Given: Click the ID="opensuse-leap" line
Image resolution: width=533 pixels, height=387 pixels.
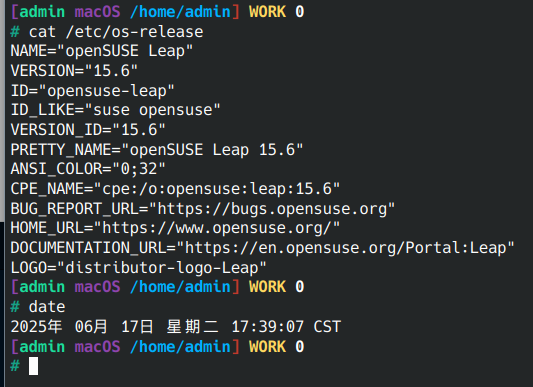Looking at the screenshot, I should point(92,91).
